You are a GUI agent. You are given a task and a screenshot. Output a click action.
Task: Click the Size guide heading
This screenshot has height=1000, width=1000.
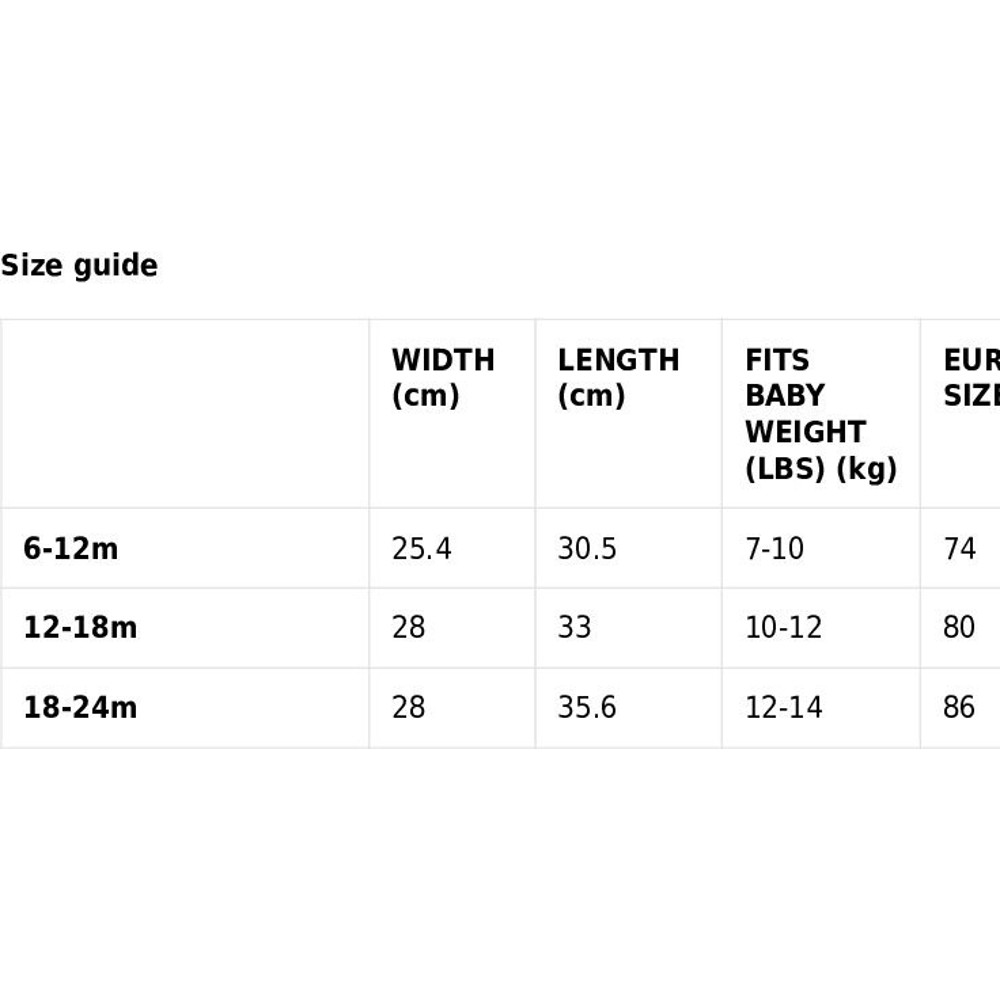coord(79,266)
